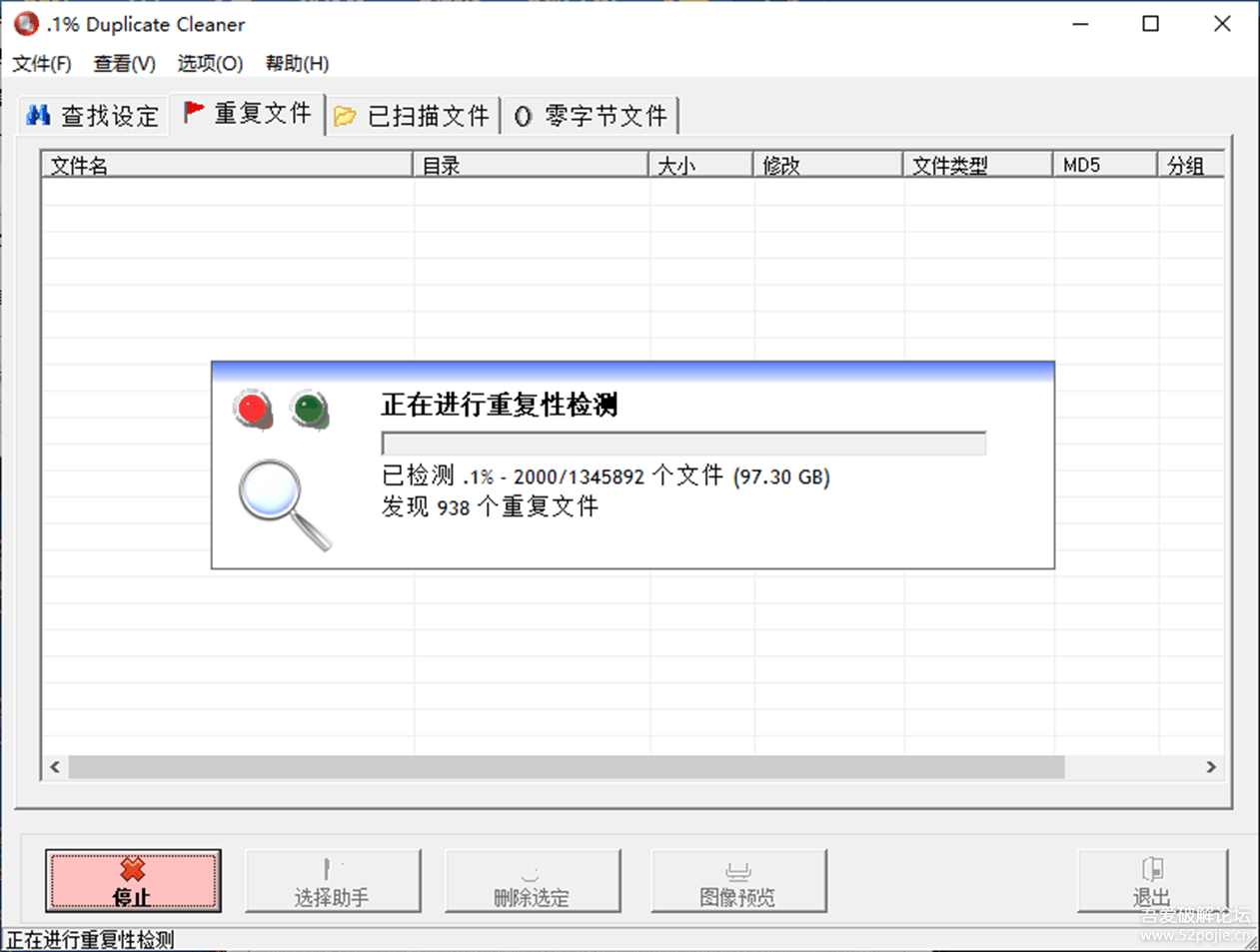Click the Duplicate Cleaner title bar icon
This screenshot has width=1260, height=952.
tap(24, 23)
